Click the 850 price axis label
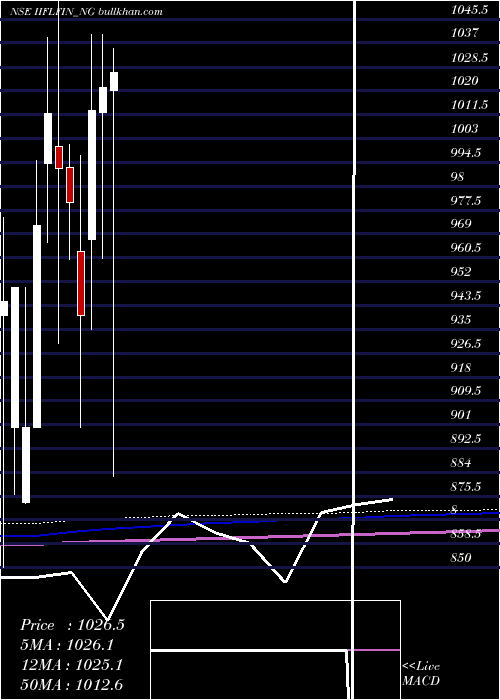This screenshot has width=500, height=700. 461,558
